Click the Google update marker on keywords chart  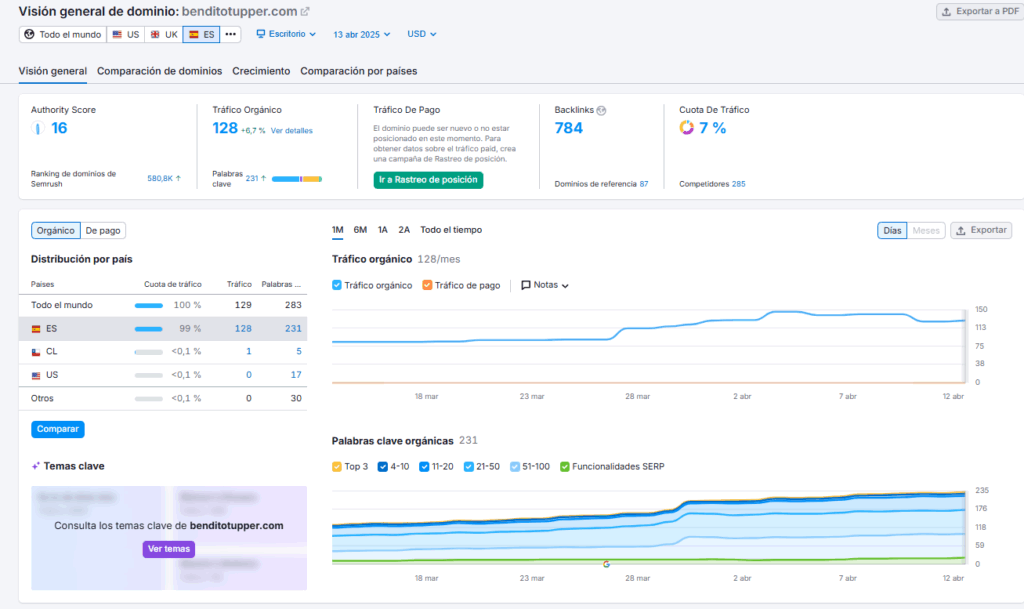pyautogui.click(x=606, y=564)
